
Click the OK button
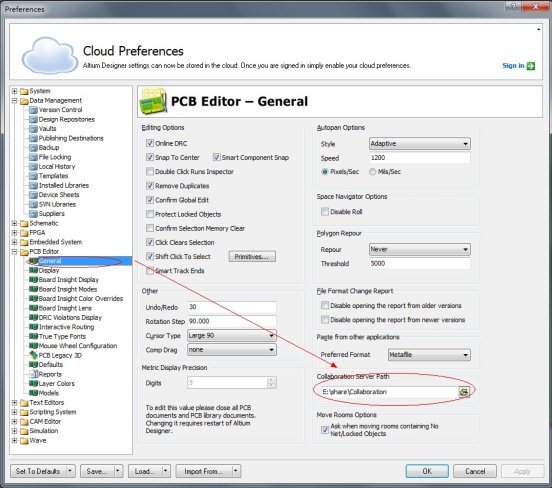(x=427, y=471)
